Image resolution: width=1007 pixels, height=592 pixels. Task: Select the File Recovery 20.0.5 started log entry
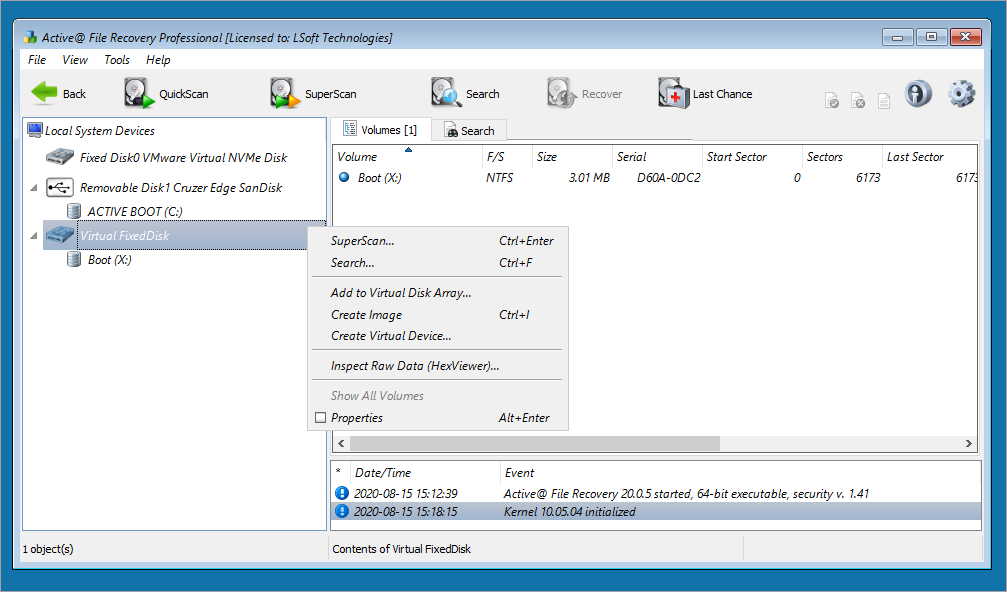[656, 494]
